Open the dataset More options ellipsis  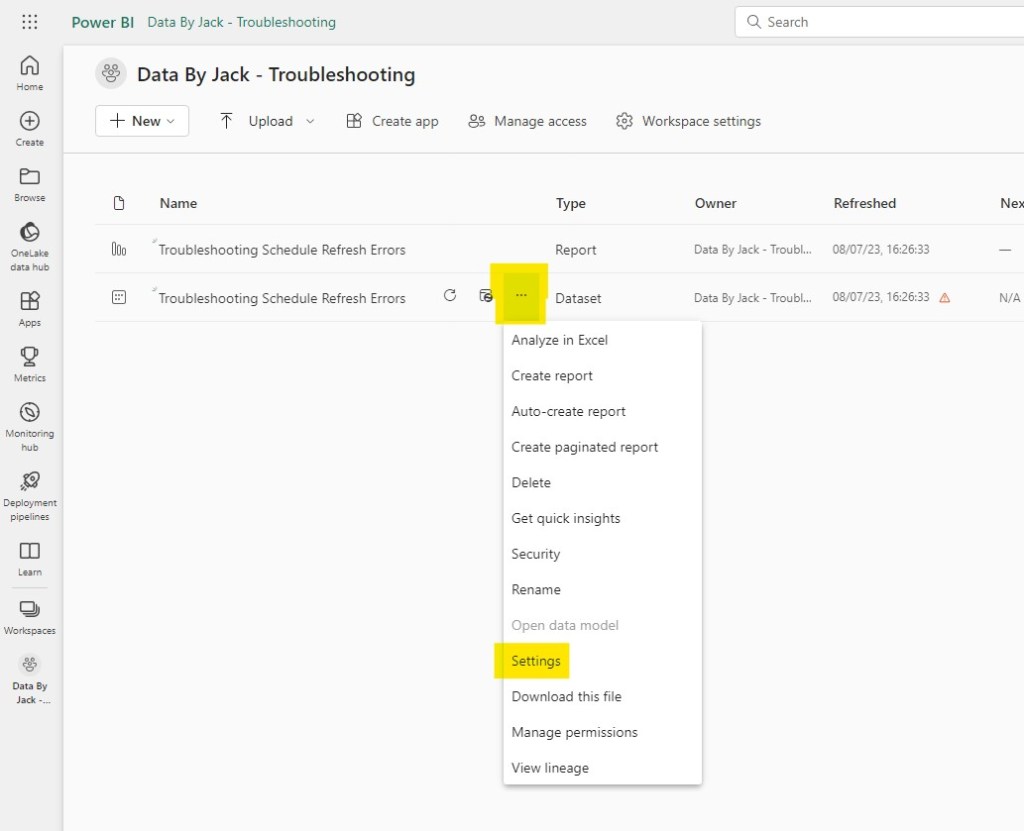[521, 296]
